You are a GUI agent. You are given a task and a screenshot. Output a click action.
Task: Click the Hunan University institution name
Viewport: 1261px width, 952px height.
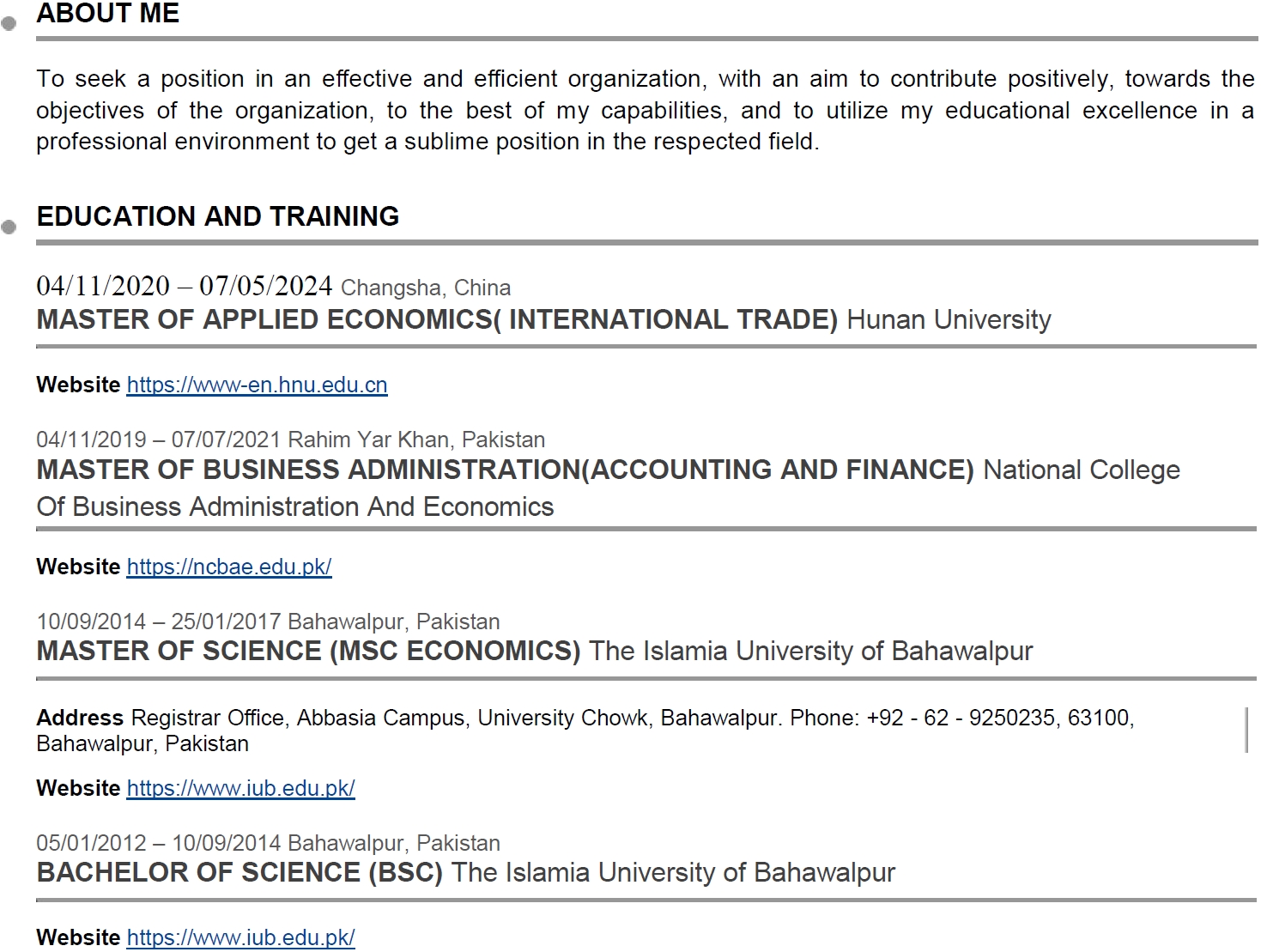click(x=949, y=319)
